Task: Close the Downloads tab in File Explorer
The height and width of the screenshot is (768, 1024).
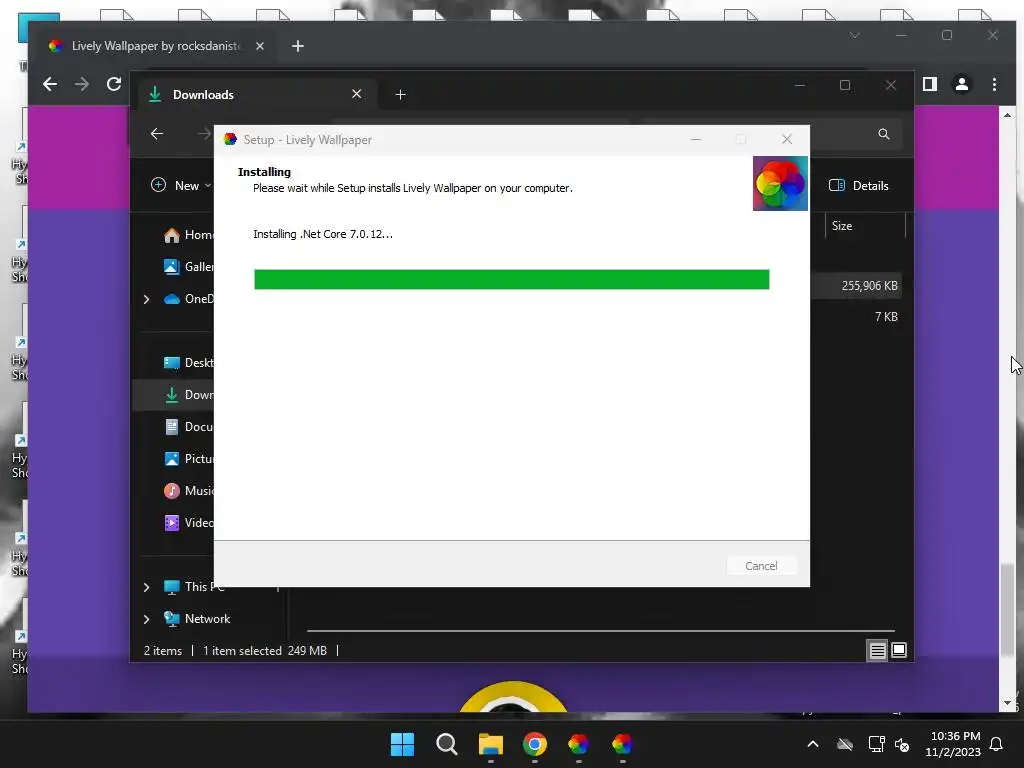Action: coord(357,94)
